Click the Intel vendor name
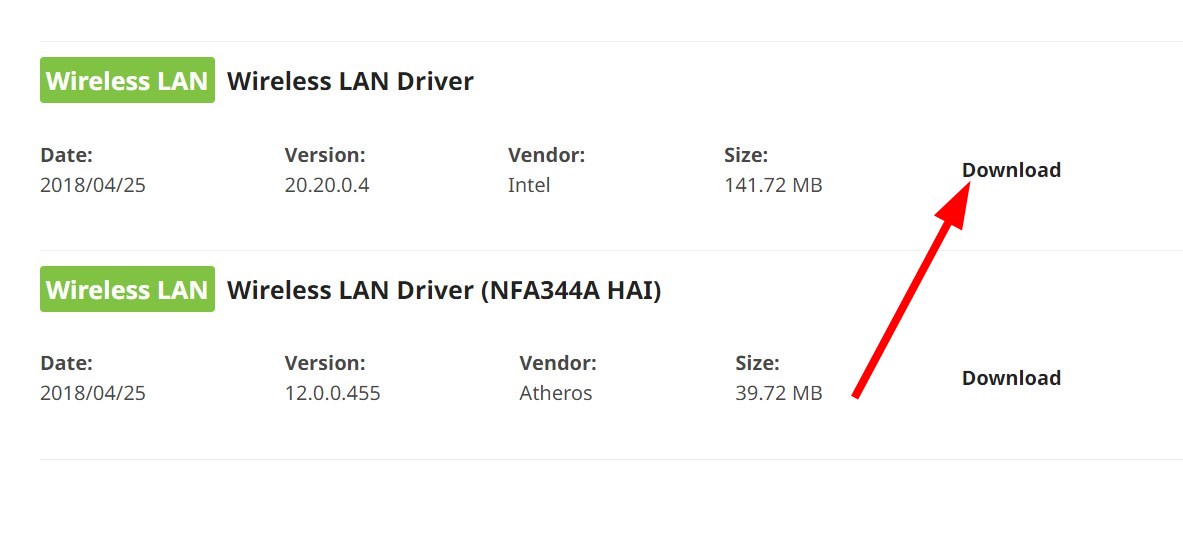Image resolution: width=1183 pixels, height=551 pixels. pos(529,185)
